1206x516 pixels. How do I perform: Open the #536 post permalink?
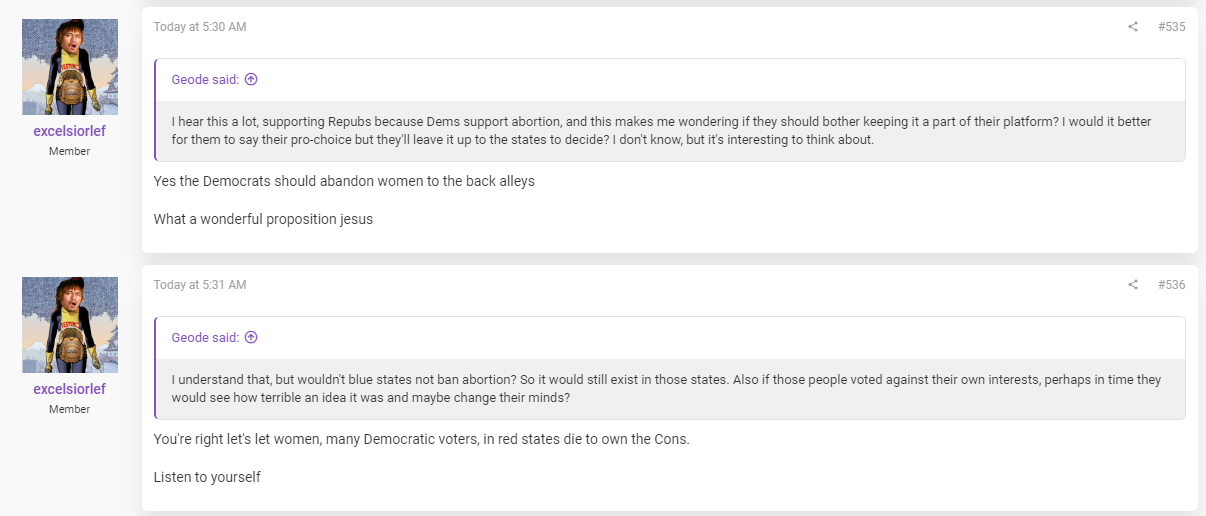tap(1171, 285)
